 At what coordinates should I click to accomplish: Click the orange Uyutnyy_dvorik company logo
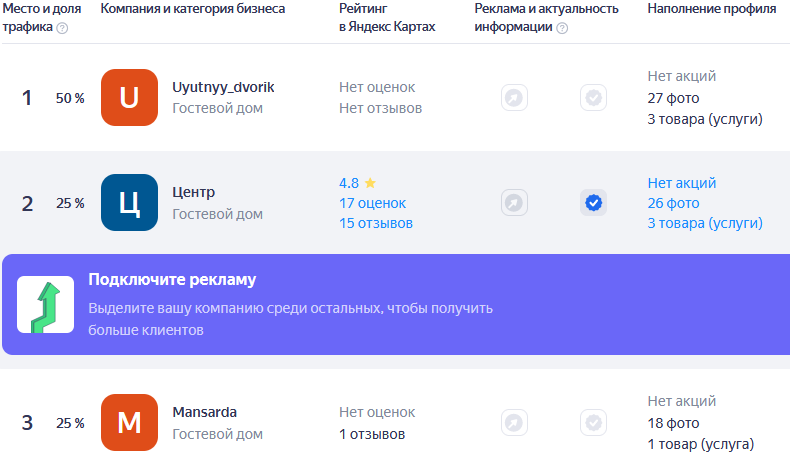point(130,97)
